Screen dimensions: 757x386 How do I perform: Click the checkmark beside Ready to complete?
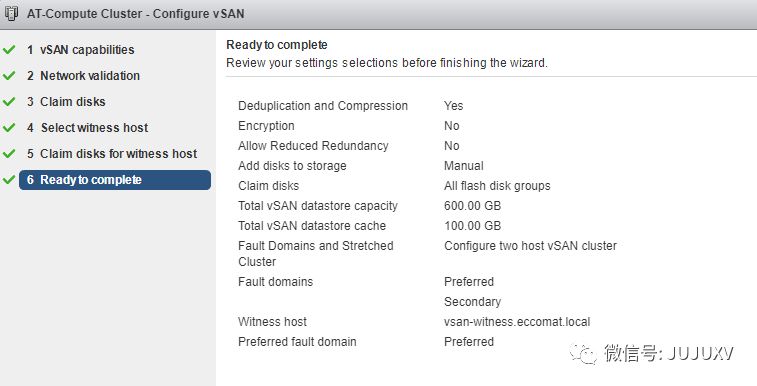tap(9, 180)
